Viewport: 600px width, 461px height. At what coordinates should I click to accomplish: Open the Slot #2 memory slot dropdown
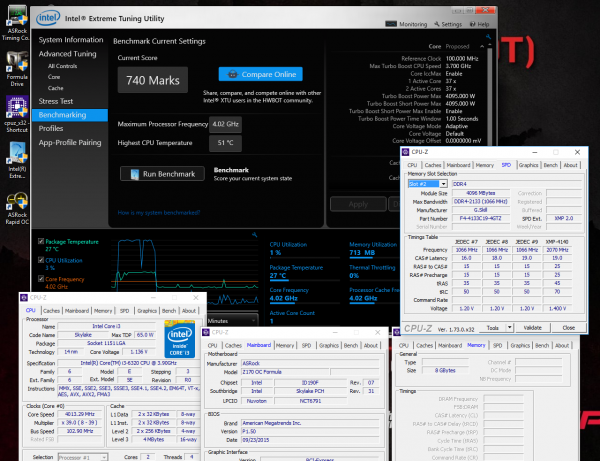click(443, 184)
